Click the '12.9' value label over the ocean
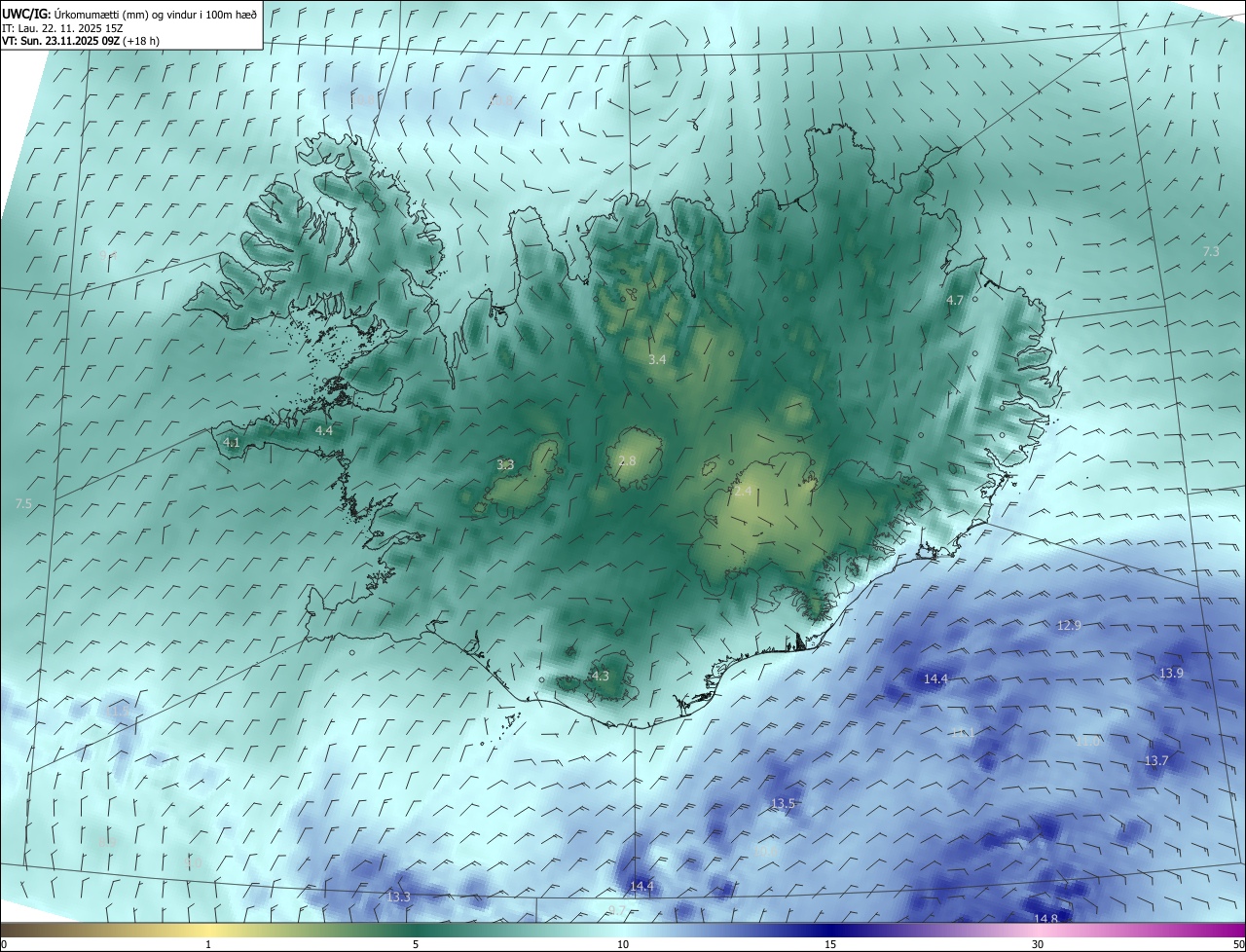 click(x=1069, y=625)
